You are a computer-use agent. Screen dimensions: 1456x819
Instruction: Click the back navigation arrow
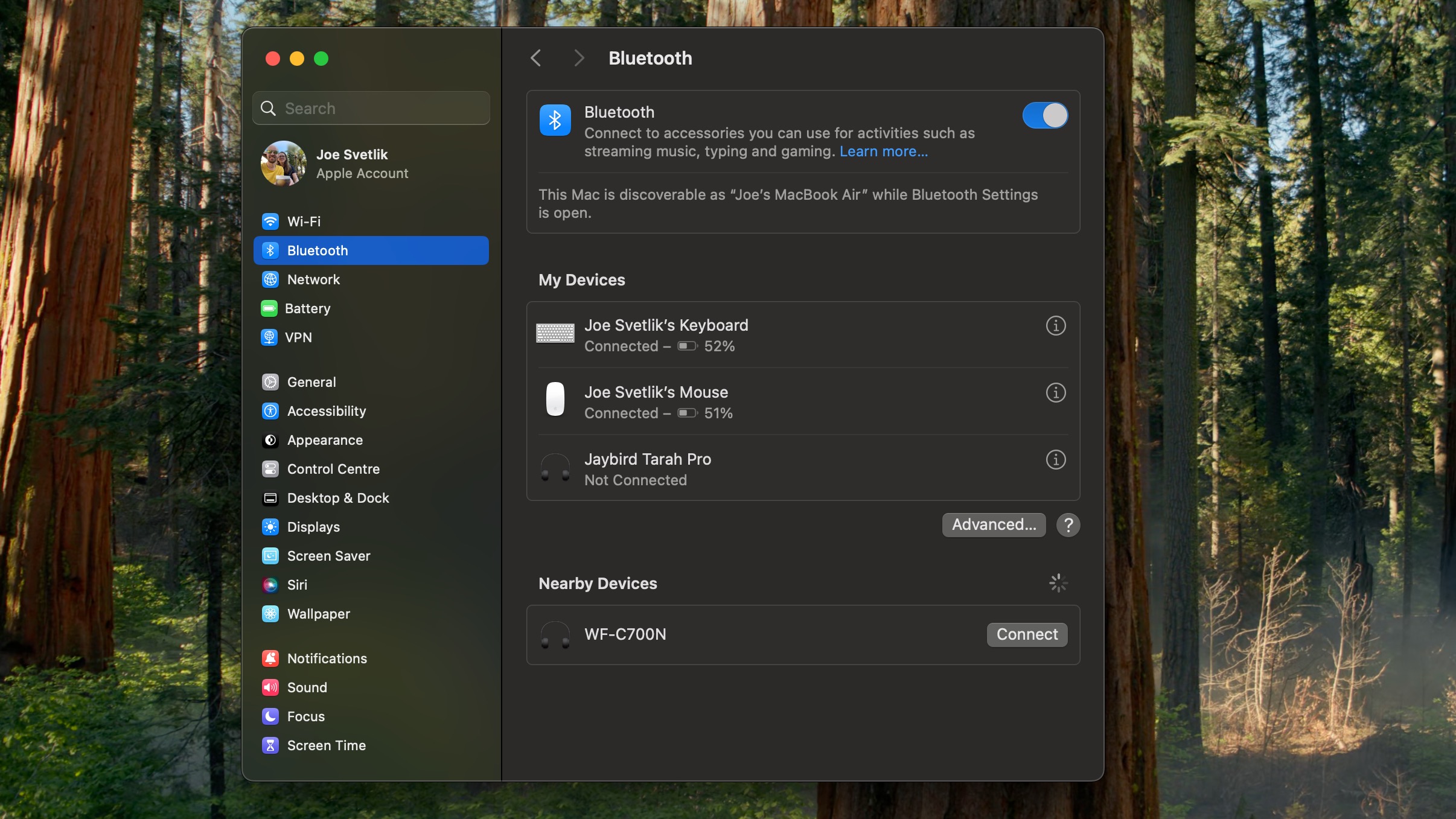click(x=537, y=58)
